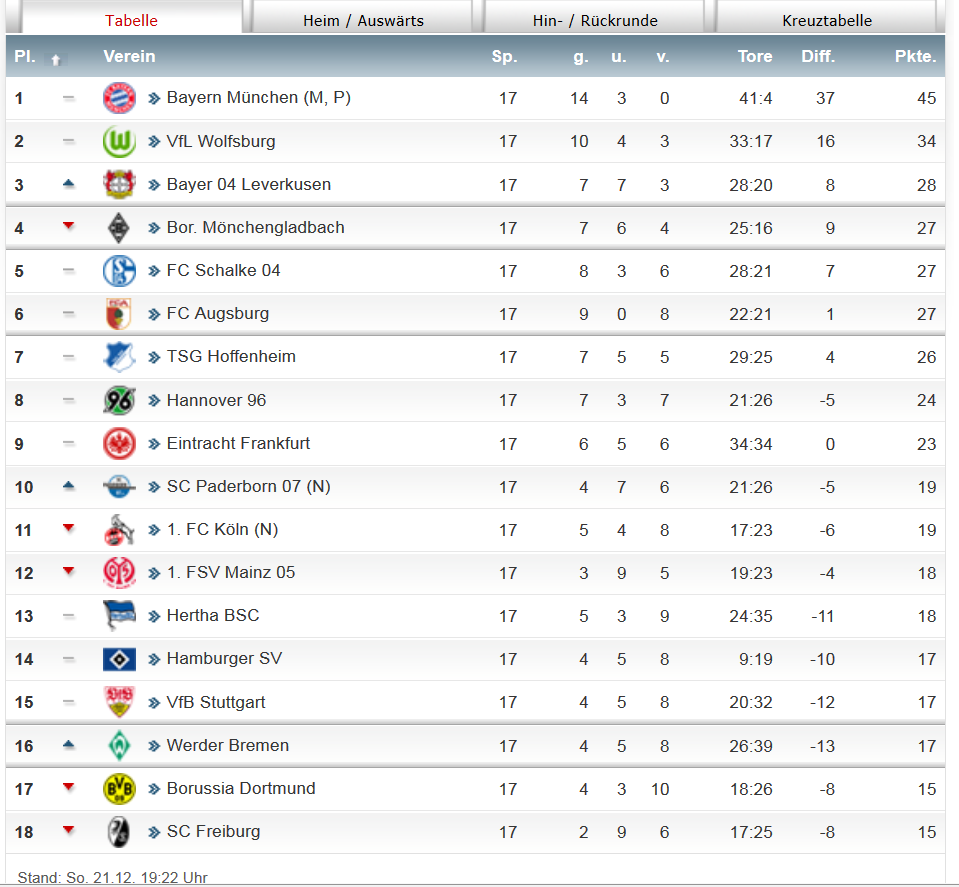Click the Werder Bremen diamond logo

coord(119,745)
